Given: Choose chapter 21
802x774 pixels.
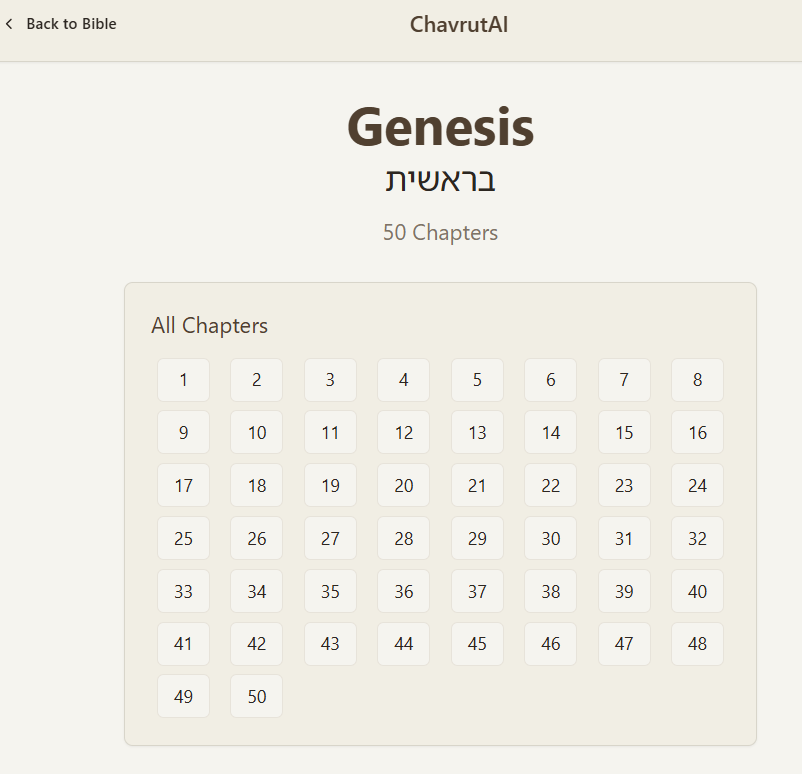Looking at the screenshot, I should click(477, 485).
